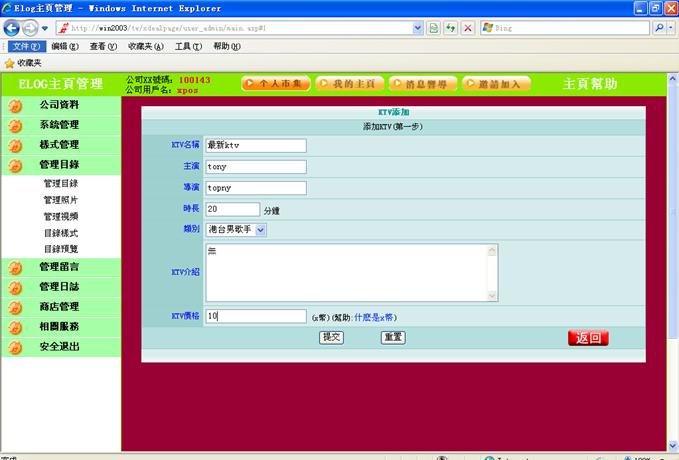The image size is (679, 460).
Task: Click the 收藏夹 star icon in favorites bar
Action: 10,62
